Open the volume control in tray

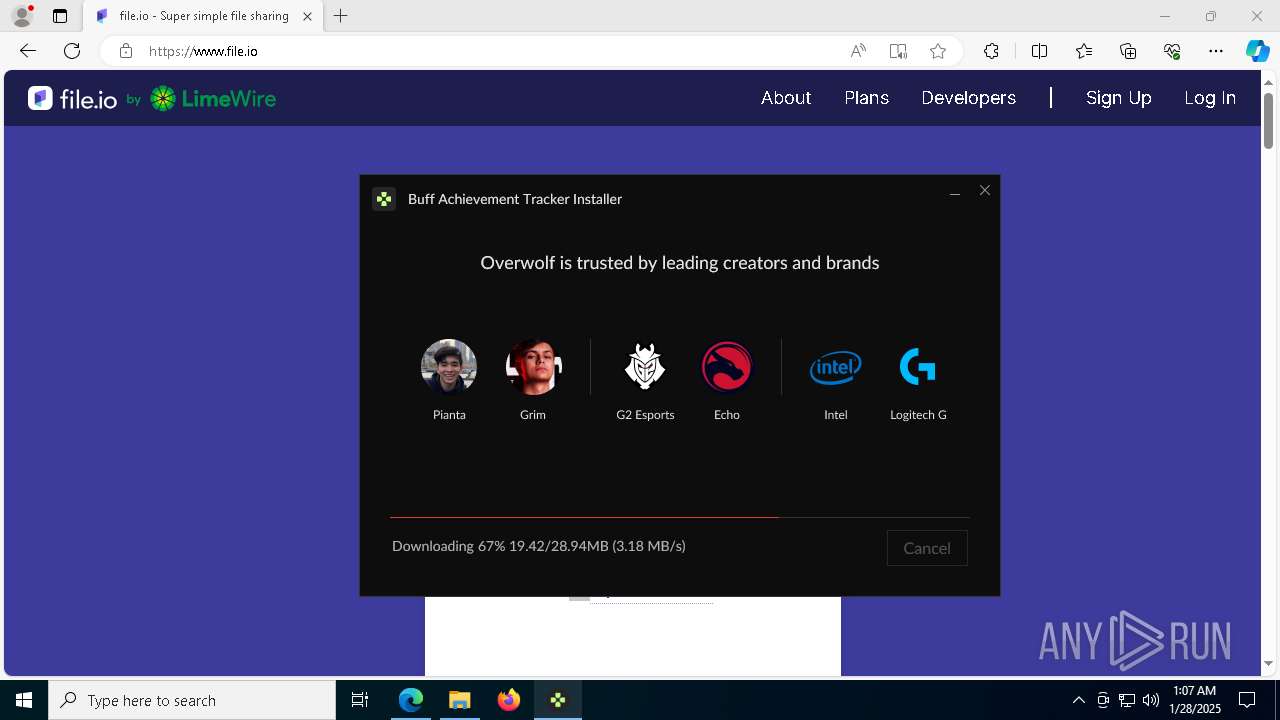pyautogui.click(x=1151, y=700)
